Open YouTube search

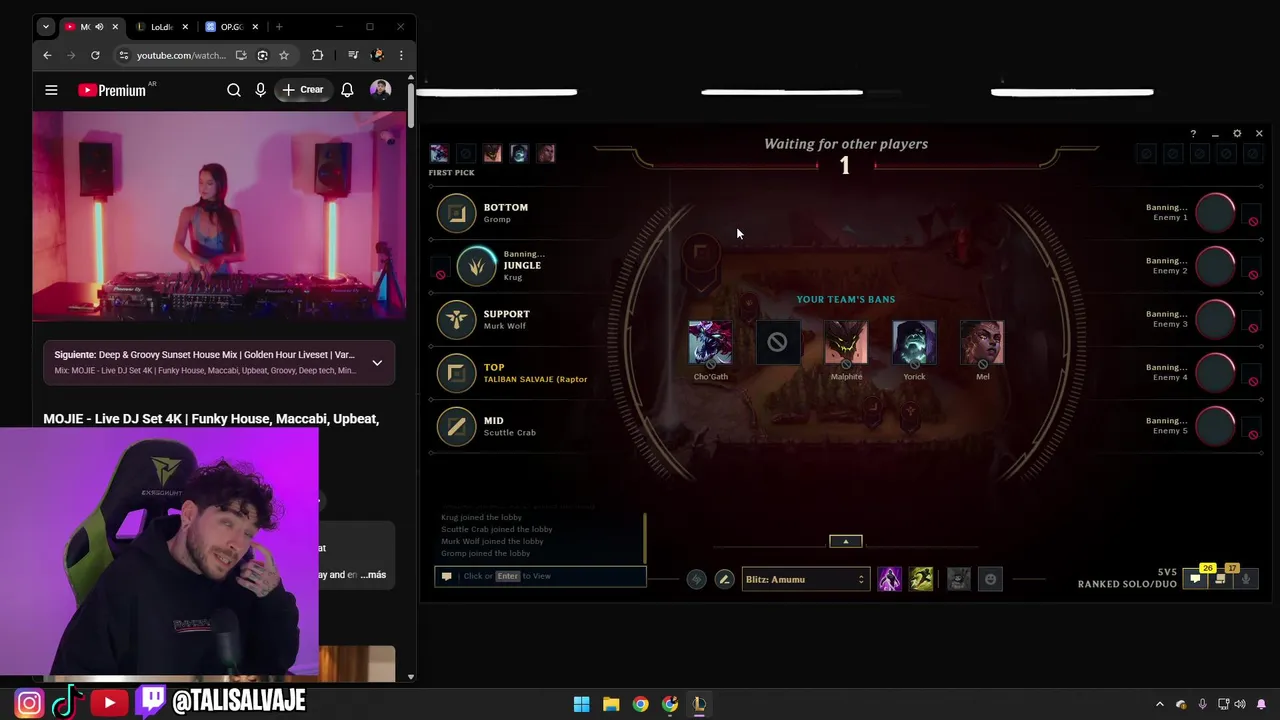pyautogui.click(x=234, y=90)
